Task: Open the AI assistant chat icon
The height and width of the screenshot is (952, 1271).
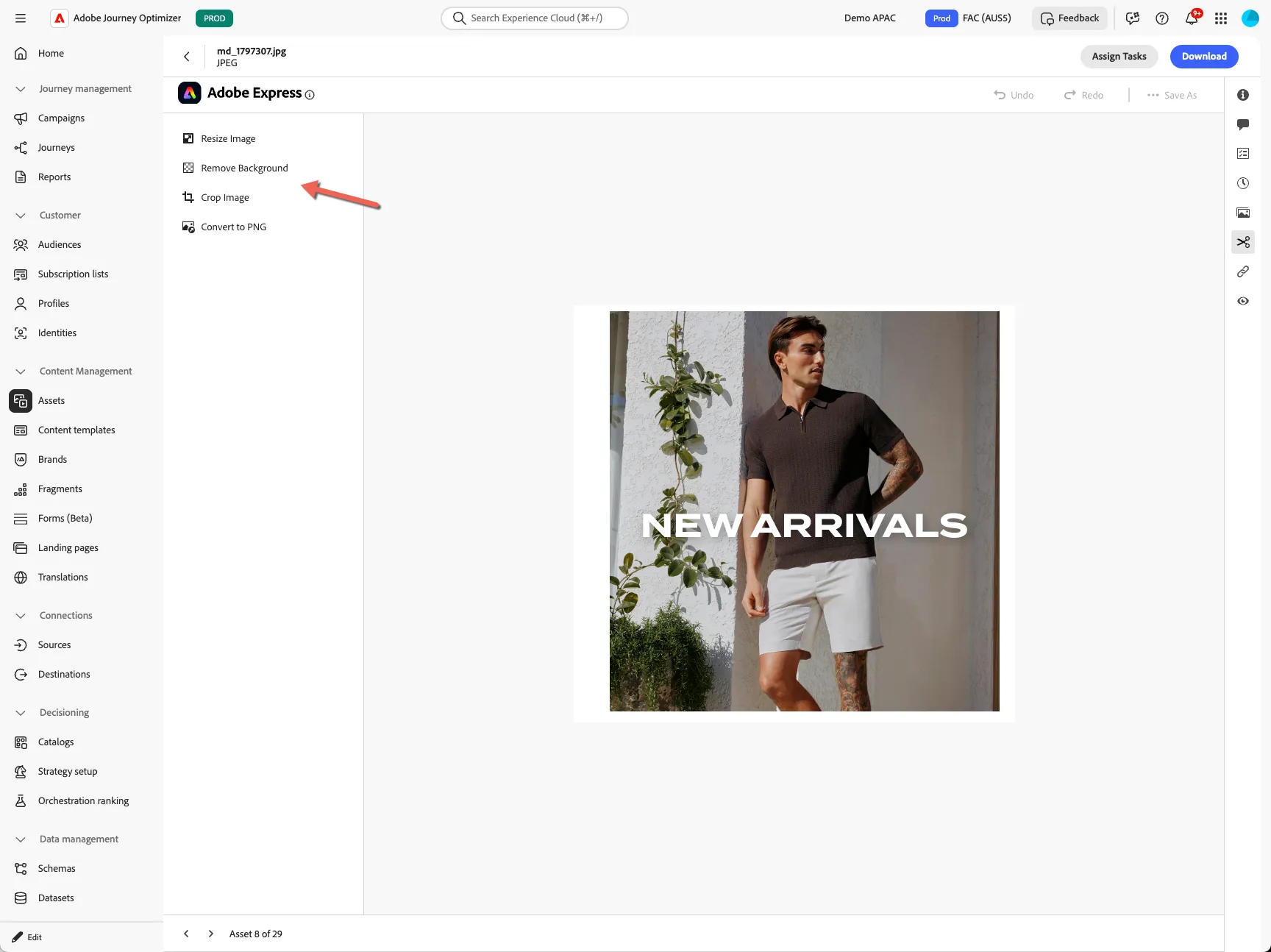Action: (x=1133, y=18)
